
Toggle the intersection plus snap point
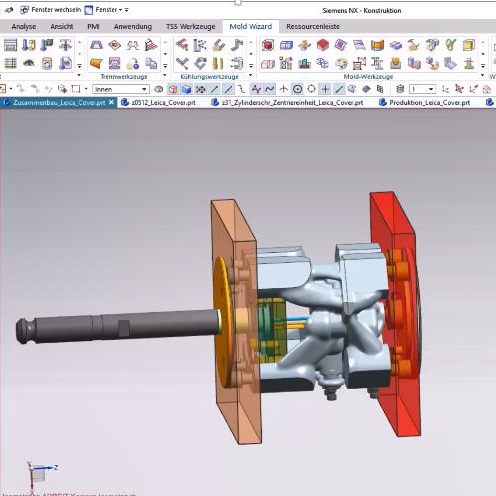click(x=325, y=89)
